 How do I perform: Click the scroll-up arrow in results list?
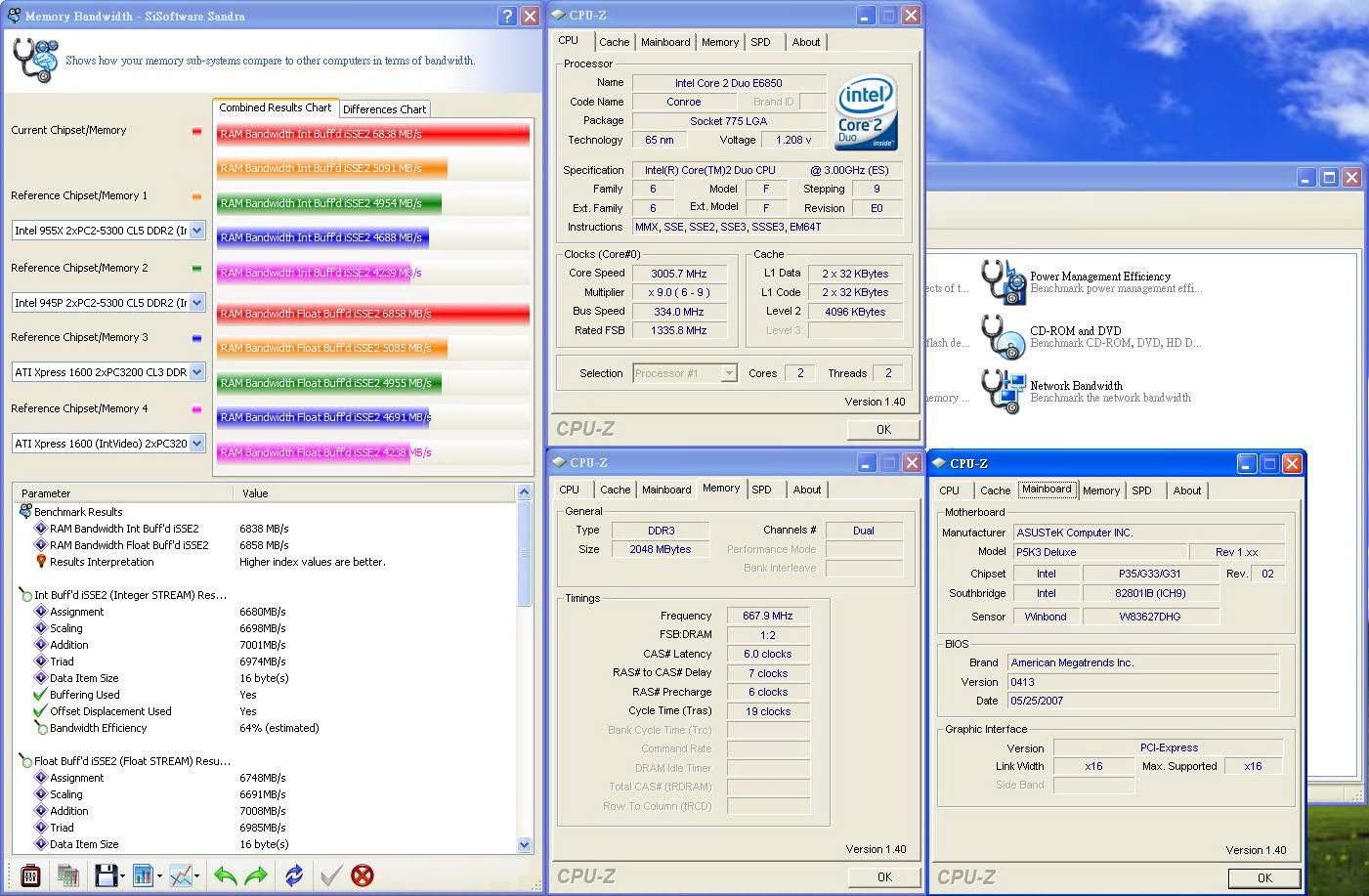(524, 492)
